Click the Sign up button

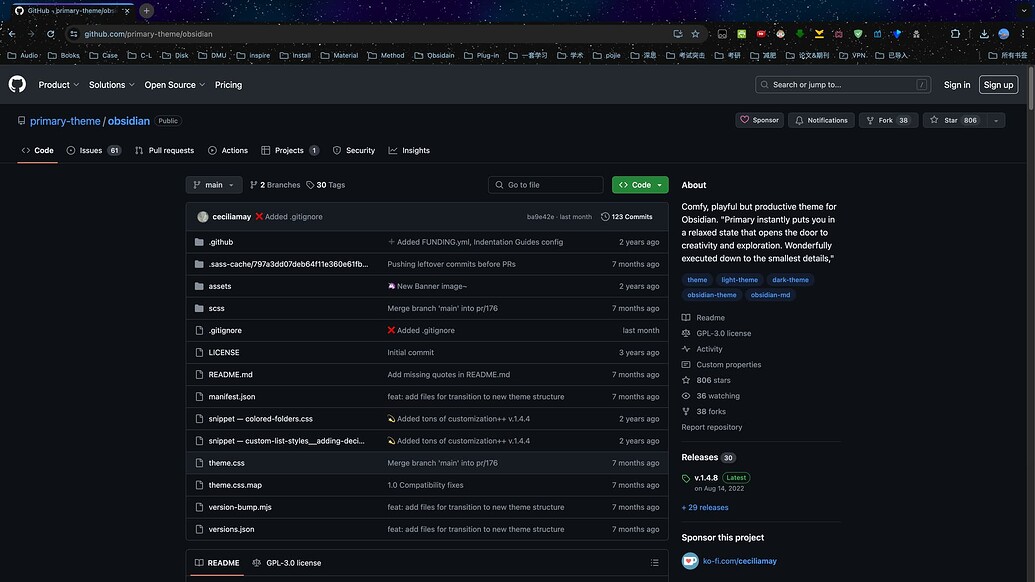(998, 85)
